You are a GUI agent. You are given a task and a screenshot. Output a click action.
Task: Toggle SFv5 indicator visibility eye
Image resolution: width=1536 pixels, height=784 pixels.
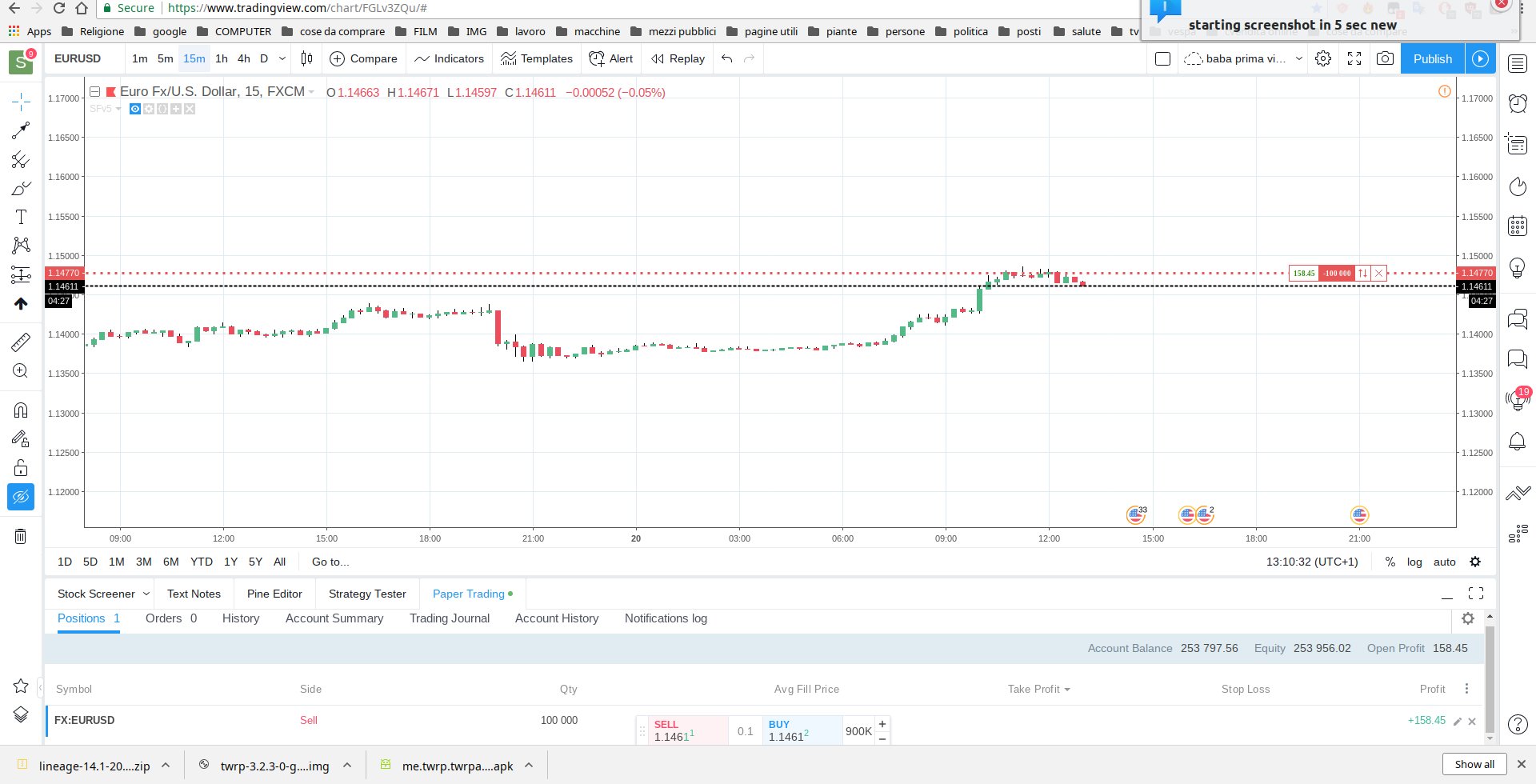point(135,109)
